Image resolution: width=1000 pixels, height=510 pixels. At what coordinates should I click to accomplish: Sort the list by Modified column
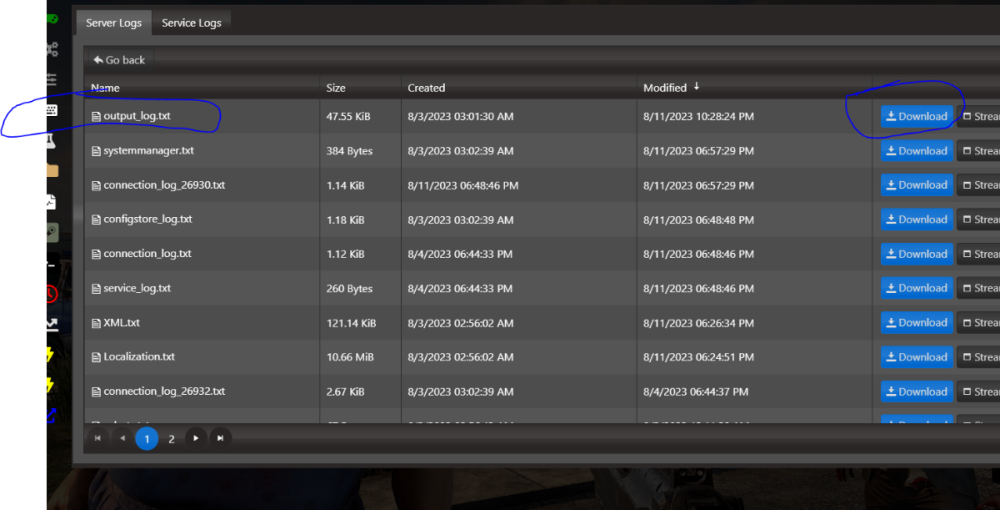665,88
